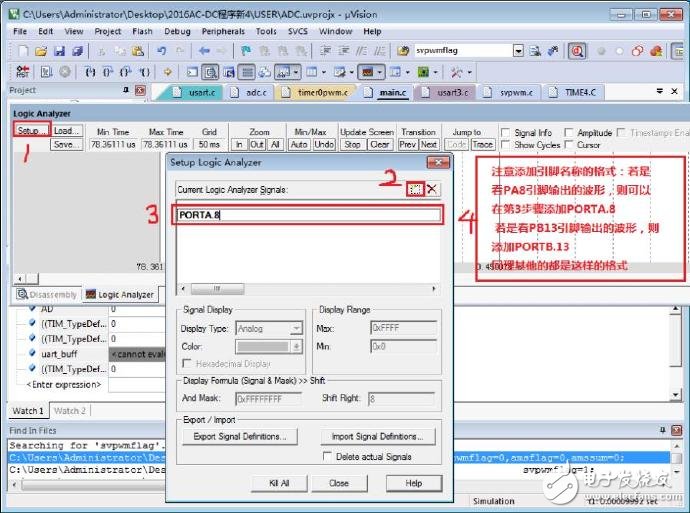Viewport: 690px width, 513px height.
Task: Open the Watch Windows dropdown arrow
Action: pyautogui.click(x=296, y=72)
